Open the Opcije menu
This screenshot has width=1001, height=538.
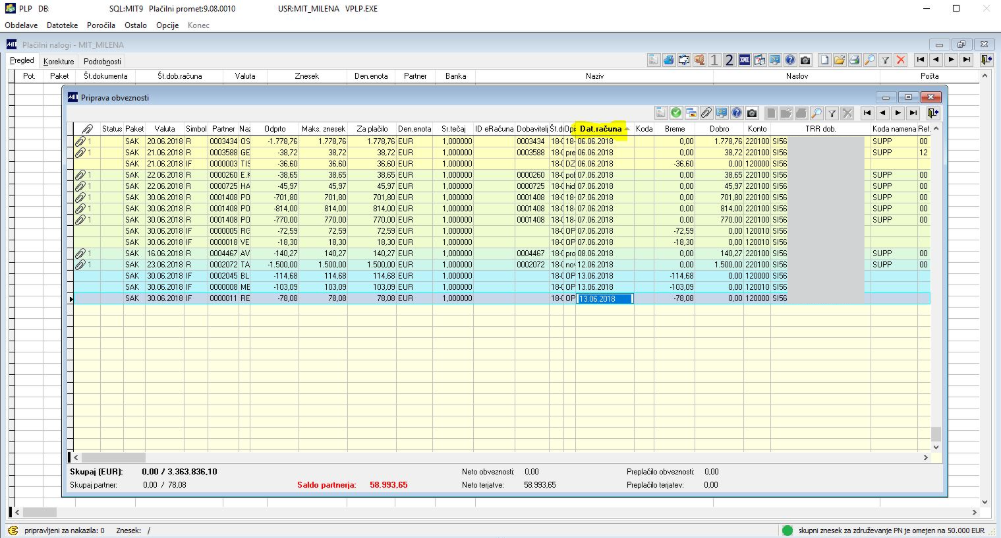(x=167, y=24)
